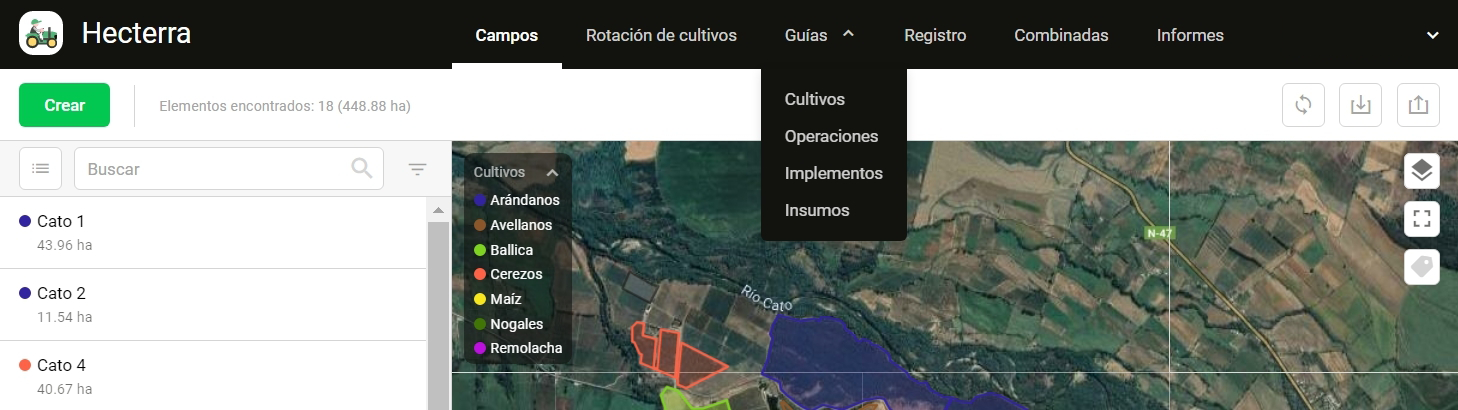Select Insumos from the Guías menu
The image size is (1458, 410).
tap(816, 210)
